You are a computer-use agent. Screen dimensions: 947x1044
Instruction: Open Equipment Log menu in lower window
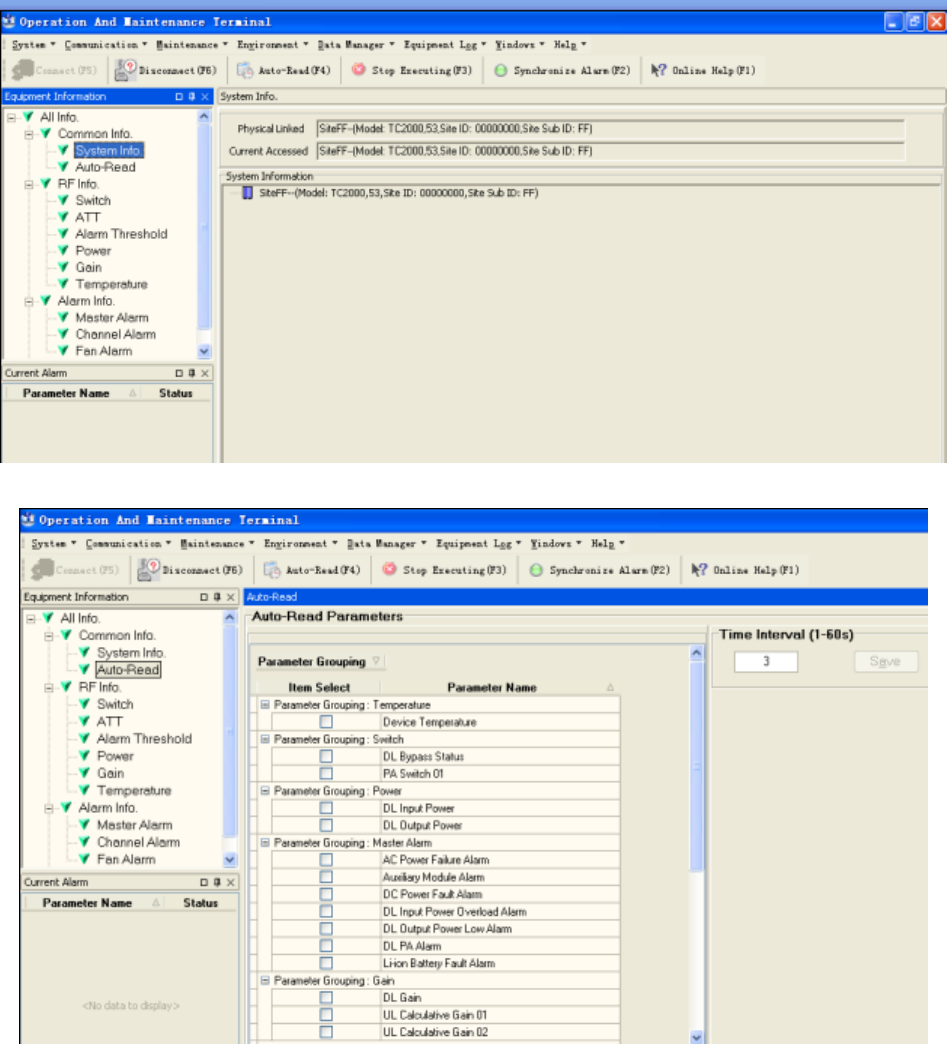click(x=478, y=543)
